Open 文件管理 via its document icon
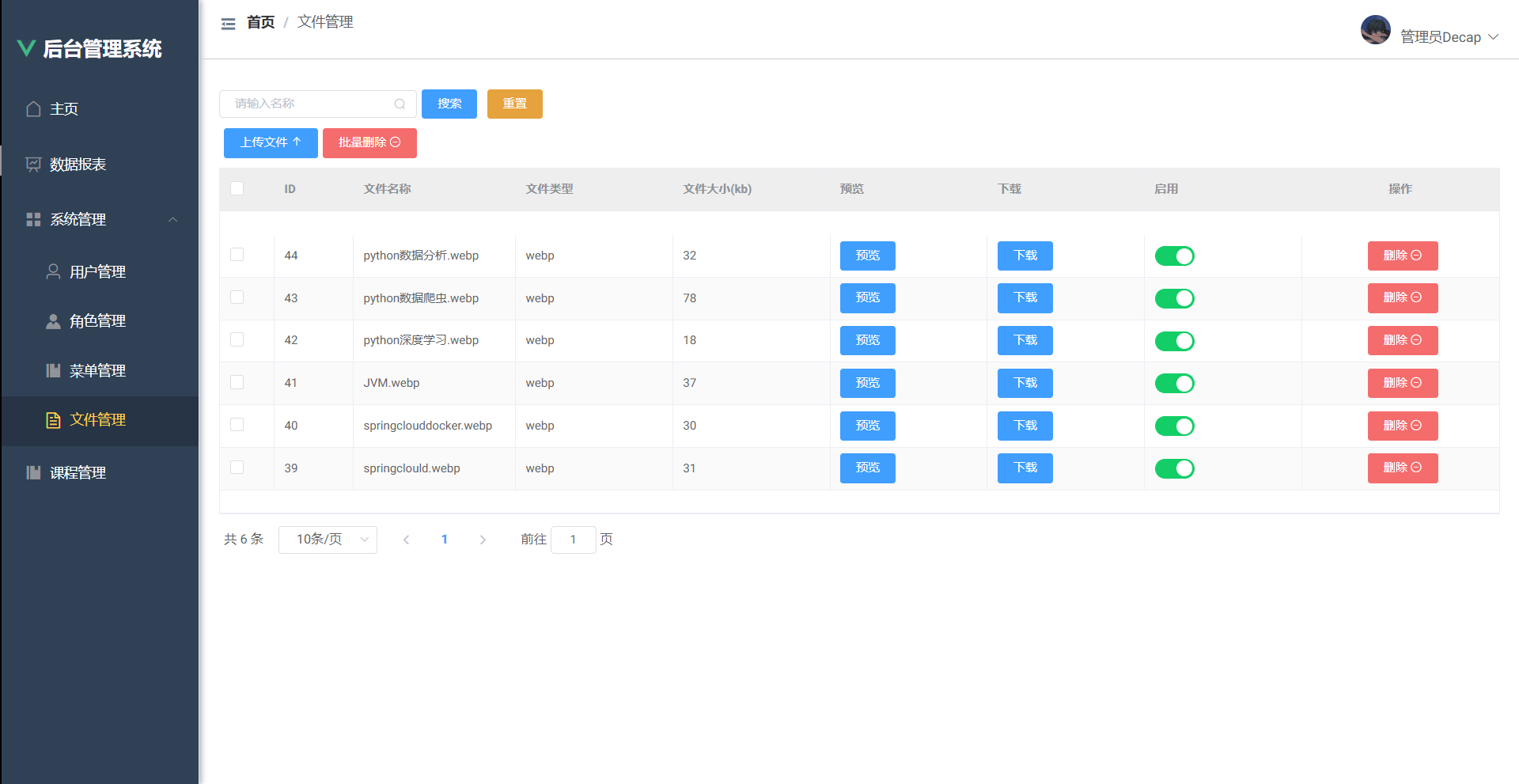The image size is (1519, 784). [53, 420]
